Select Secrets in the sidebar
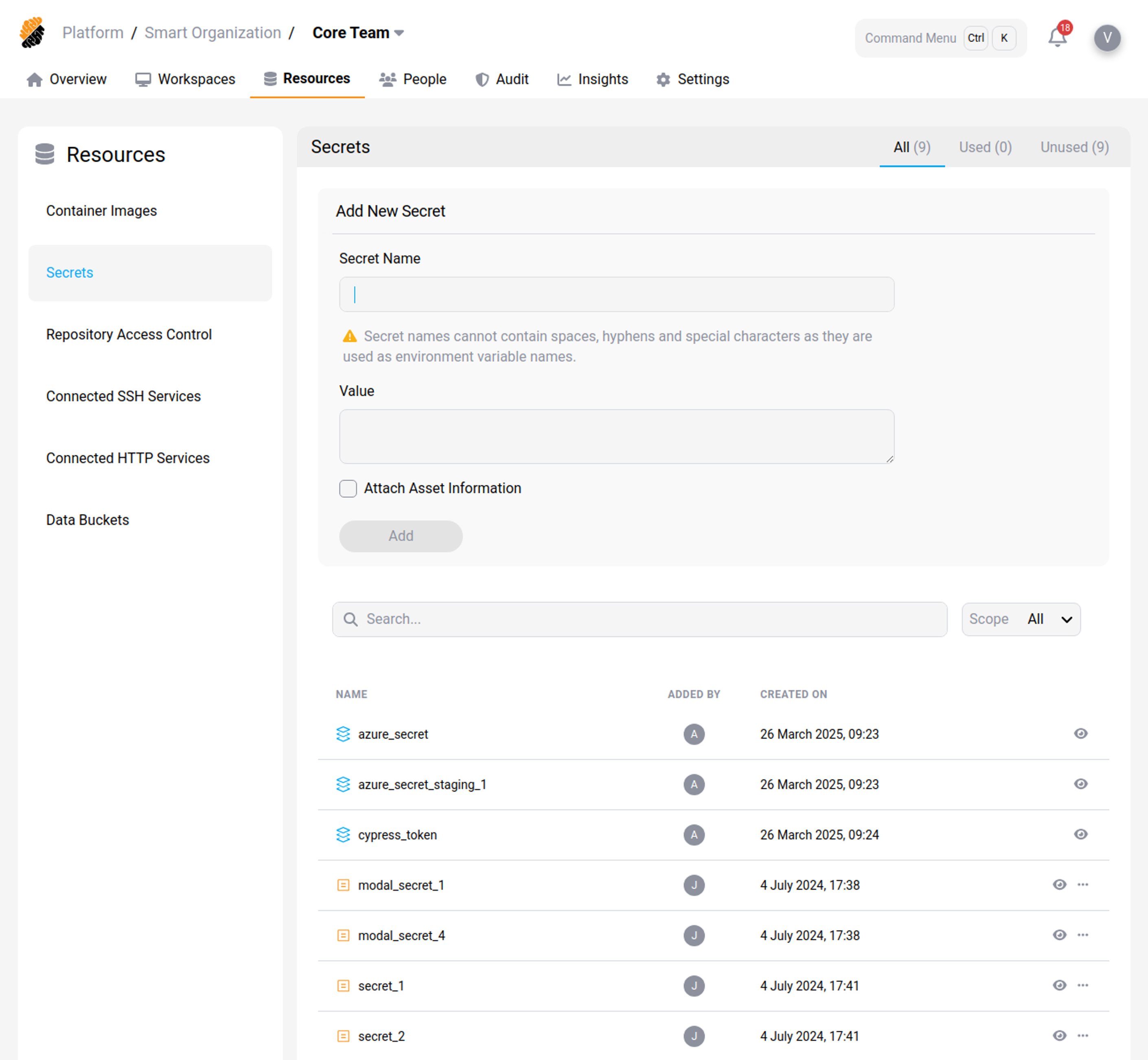The image size is (1148, 1060). (x=150, y=273)
